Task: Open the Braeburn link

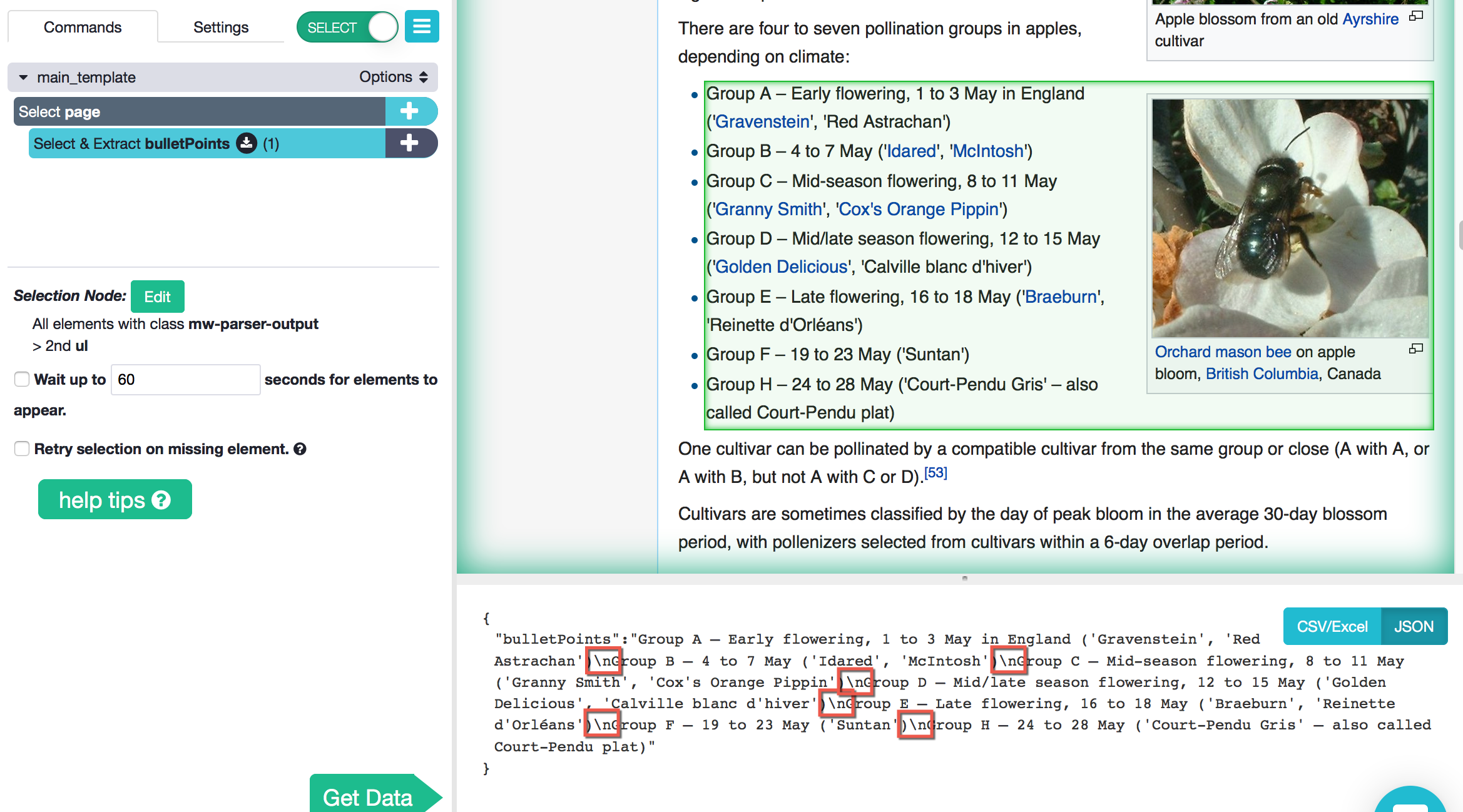Action: 1061,297
